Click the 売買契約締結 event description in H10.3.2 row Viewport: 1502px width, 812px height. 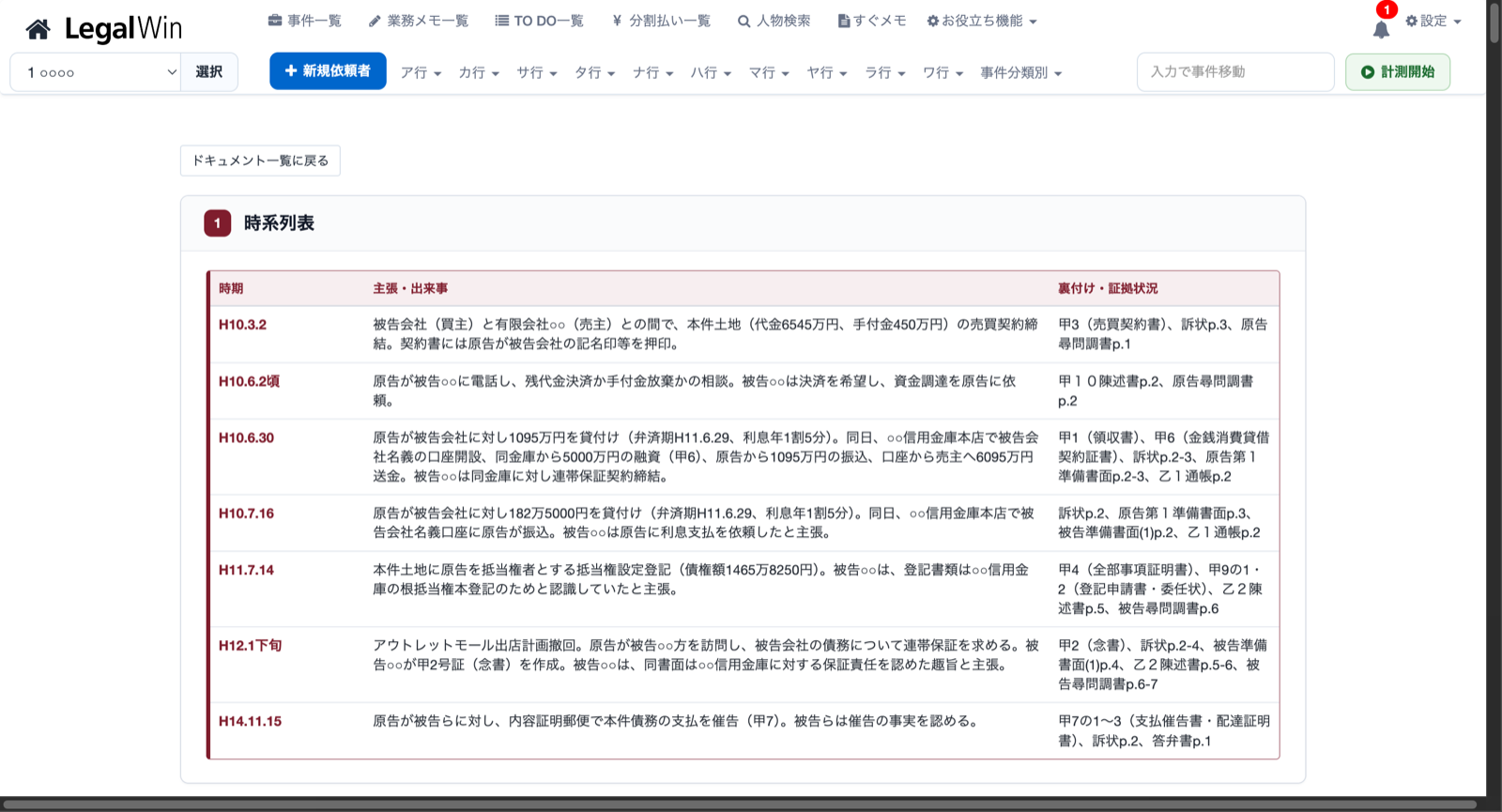click(706, 334)
